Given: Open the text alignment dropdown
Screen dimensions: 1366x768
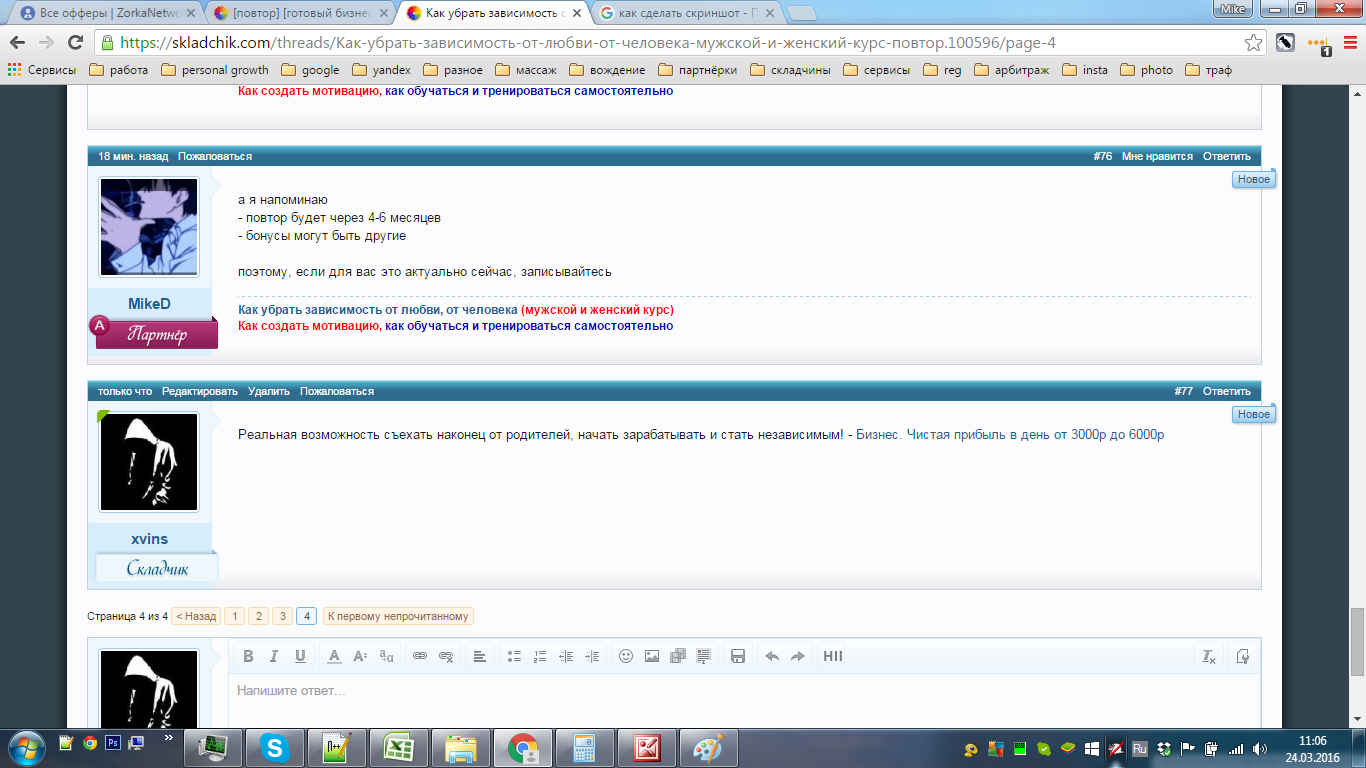Looking at the screenshot, I should [480, 656].
